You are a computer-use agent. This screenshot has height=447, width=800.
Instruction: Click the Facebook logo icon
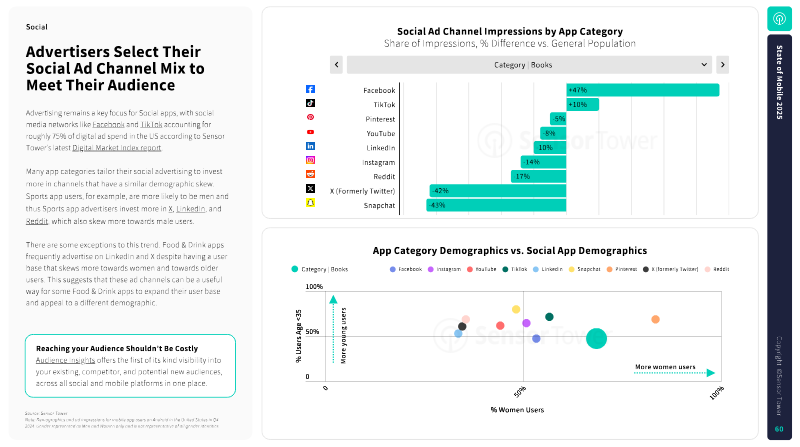pos(310,89)
